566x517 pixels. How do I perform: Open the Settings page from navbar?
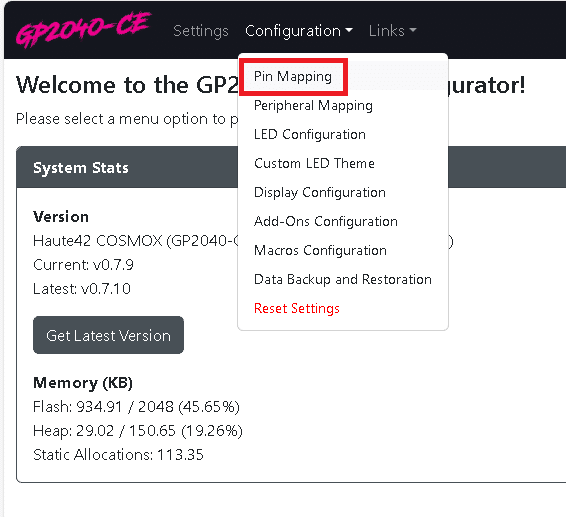click(201, 31)
